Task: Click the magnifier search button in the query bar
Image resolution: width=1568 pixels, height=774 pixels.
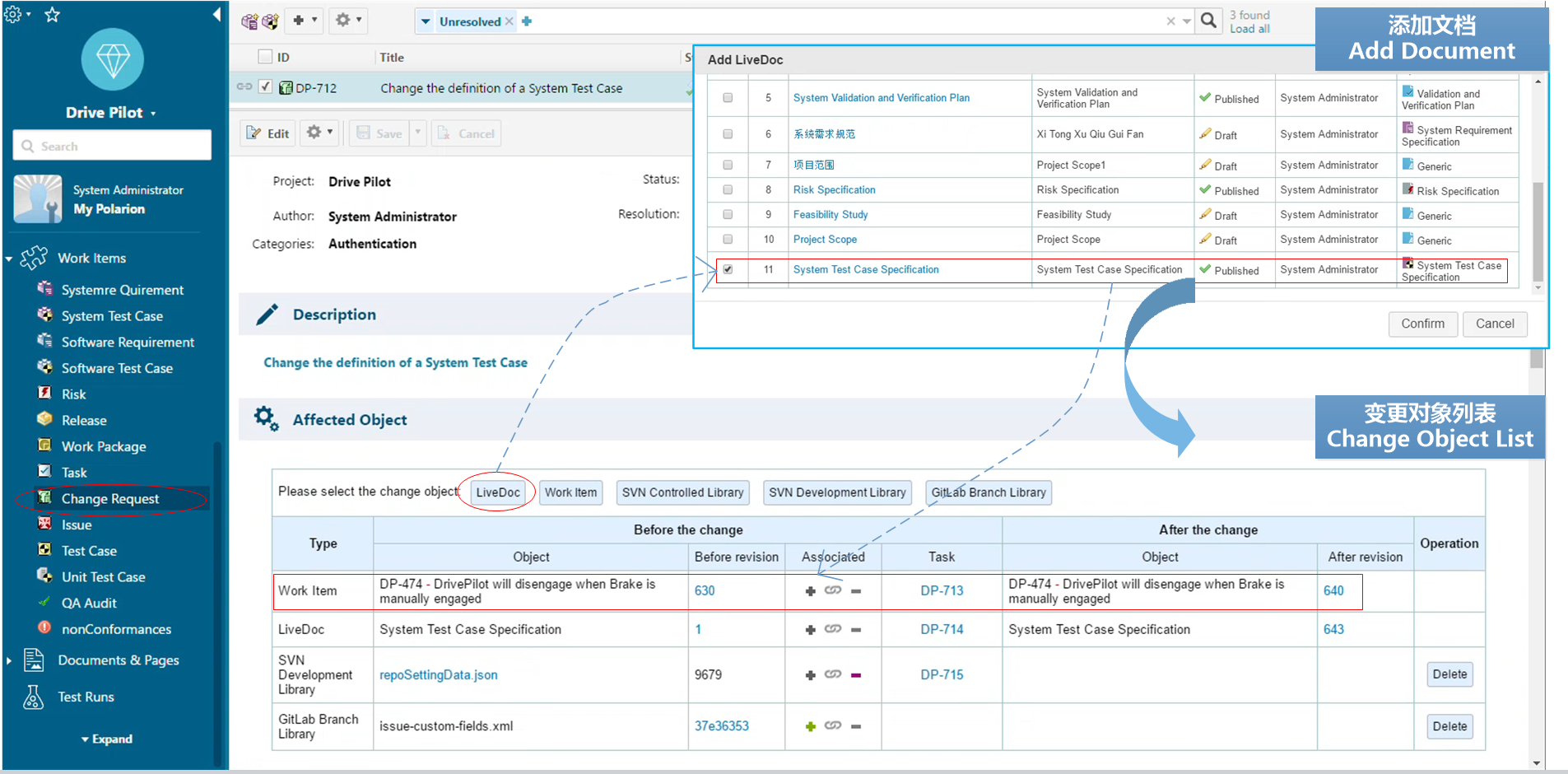Action: (1208, 21)
